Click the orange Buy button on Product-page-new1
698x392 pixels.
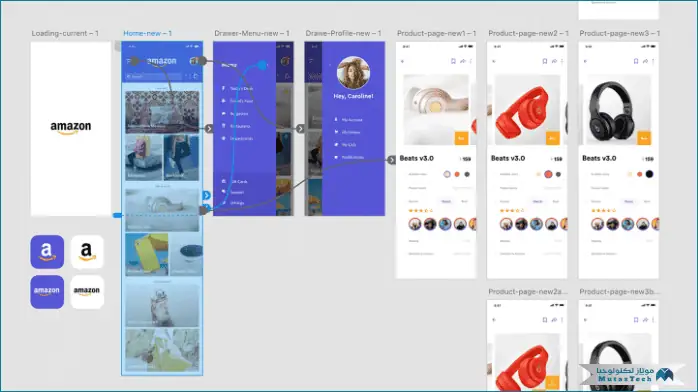pyautogui.click(x=461, y=138)
